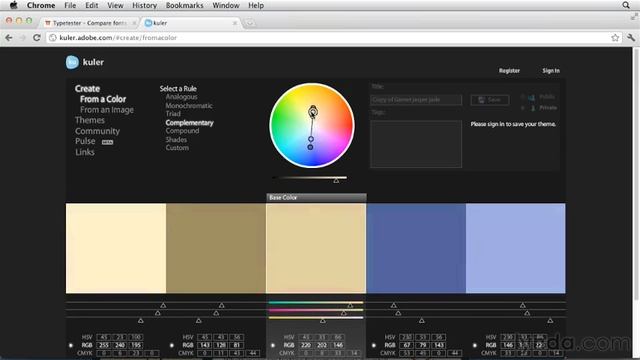Open the File menu
The height and width of the screenshot is (360, 640).
[70, 5]
